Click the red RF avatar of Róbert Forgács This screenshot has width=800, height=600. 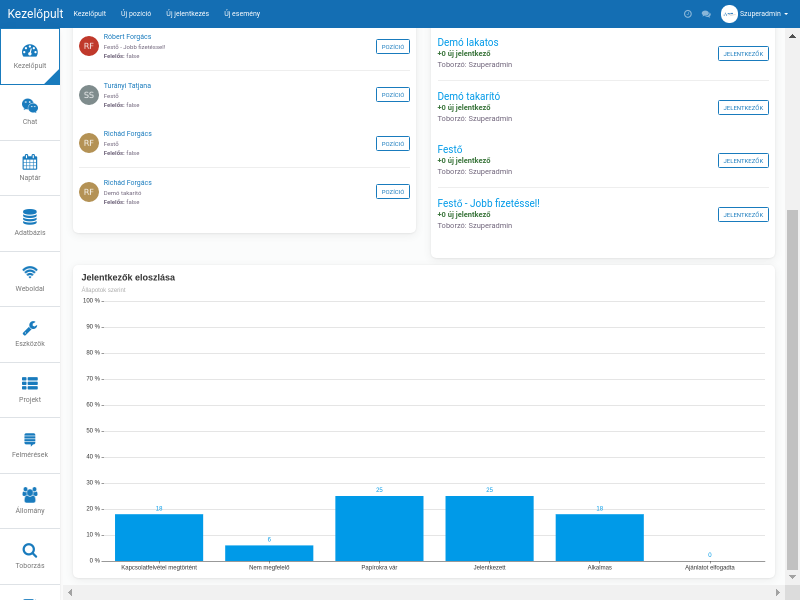[89, 46]
